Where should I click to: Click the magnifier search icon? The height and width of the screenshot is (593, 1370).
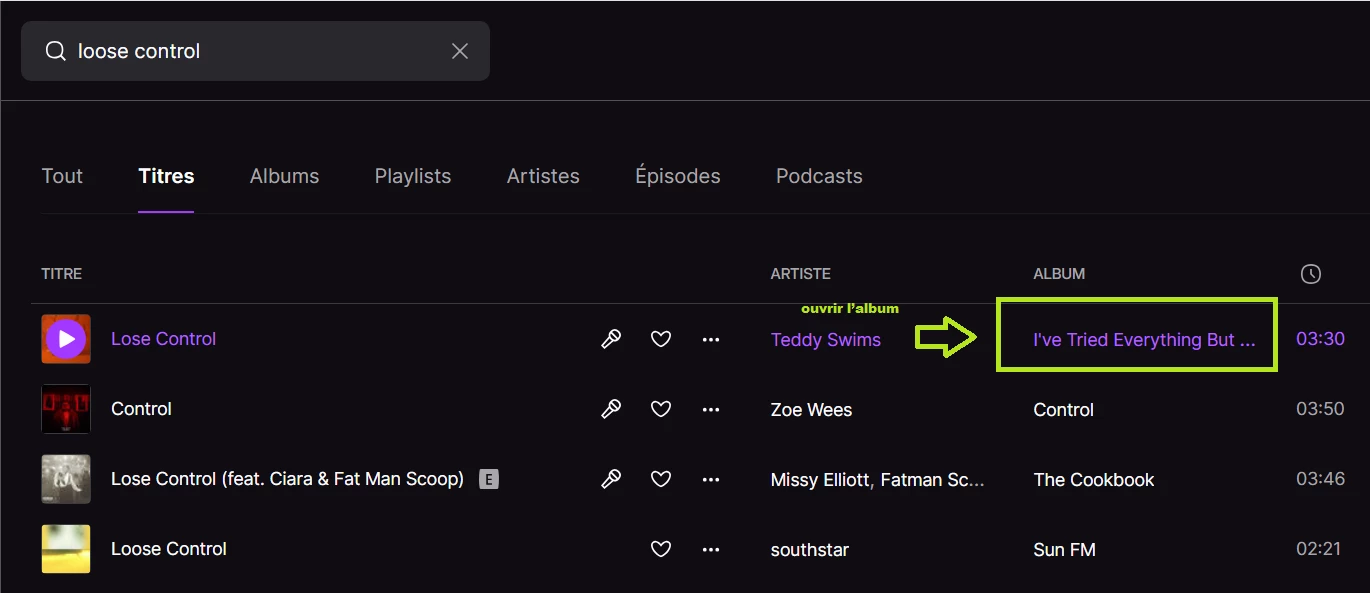[56, 51]
